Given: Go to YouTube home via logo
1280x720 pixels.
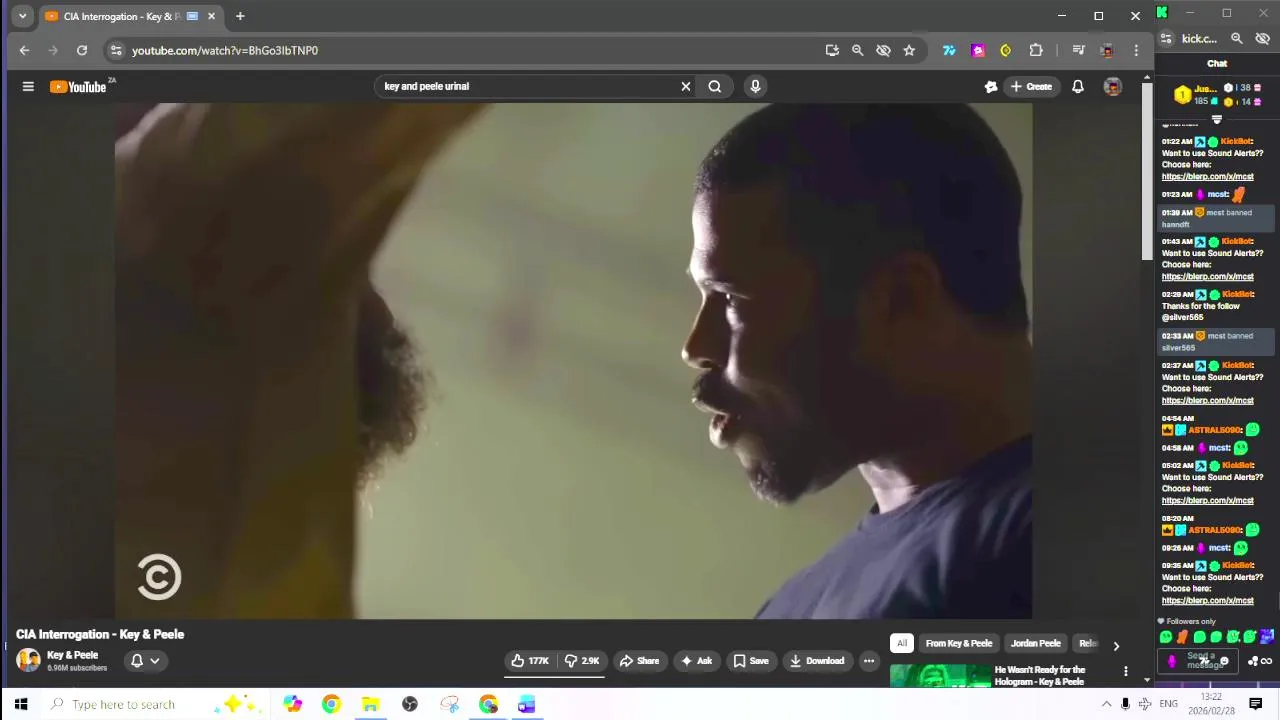Looking at the screenshot, I should pyautogui.click(x=79, y=87).
